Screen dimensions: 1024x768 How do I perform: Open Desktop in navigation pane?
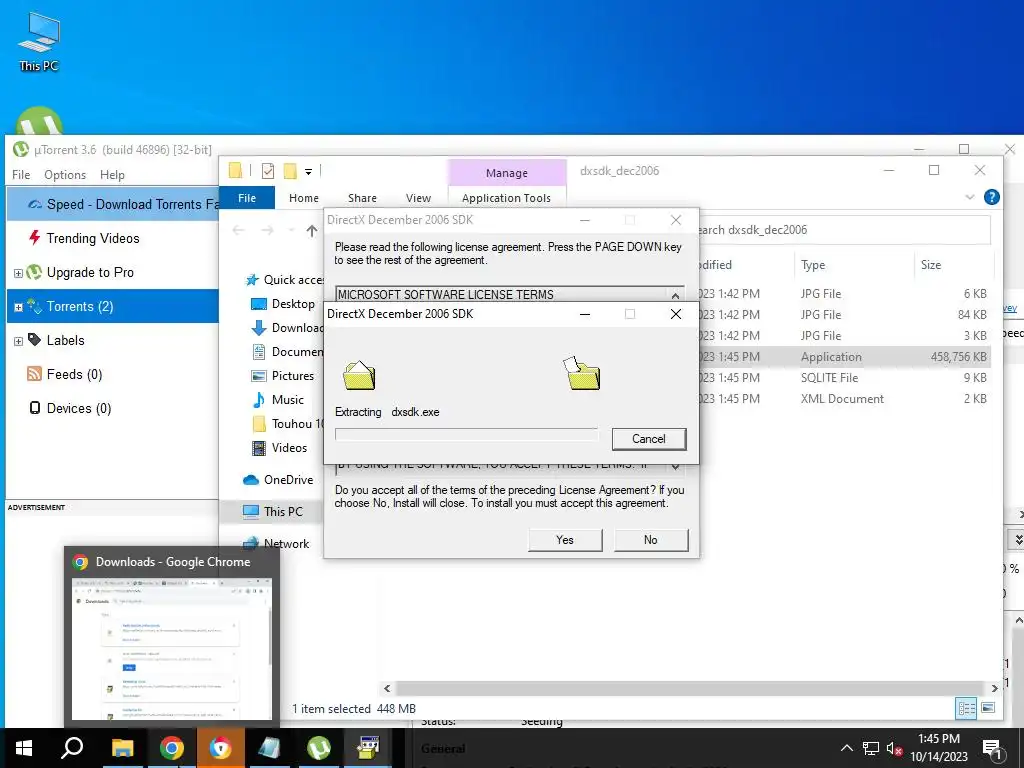(283, 304)
